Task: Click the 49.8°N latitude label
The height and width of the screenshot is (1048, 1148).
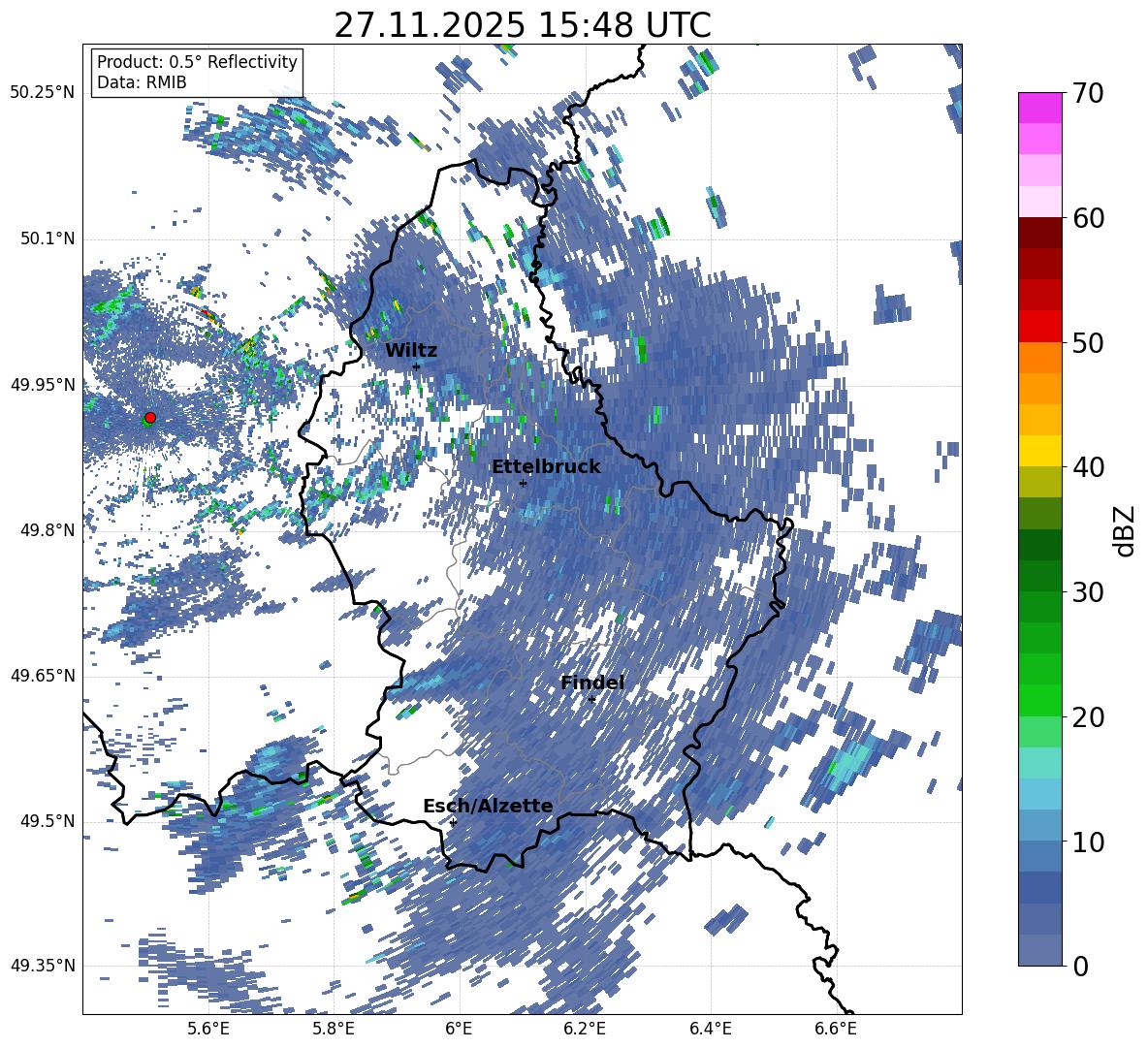Action: click(x=47, y=530)
